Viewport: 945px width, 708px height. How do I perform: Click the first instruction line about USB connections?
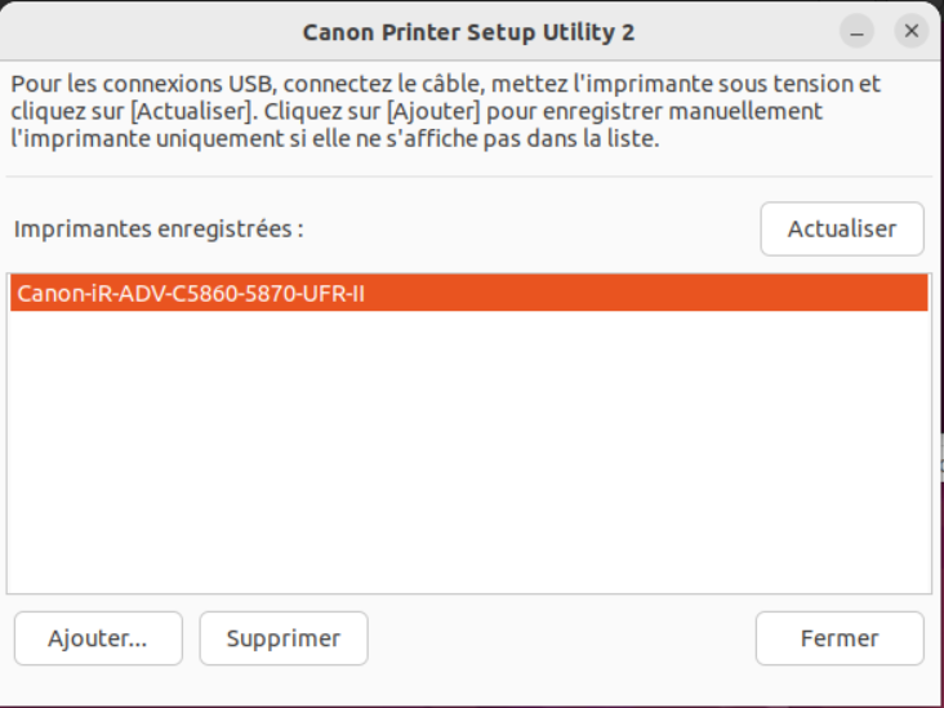coord(446,82)
